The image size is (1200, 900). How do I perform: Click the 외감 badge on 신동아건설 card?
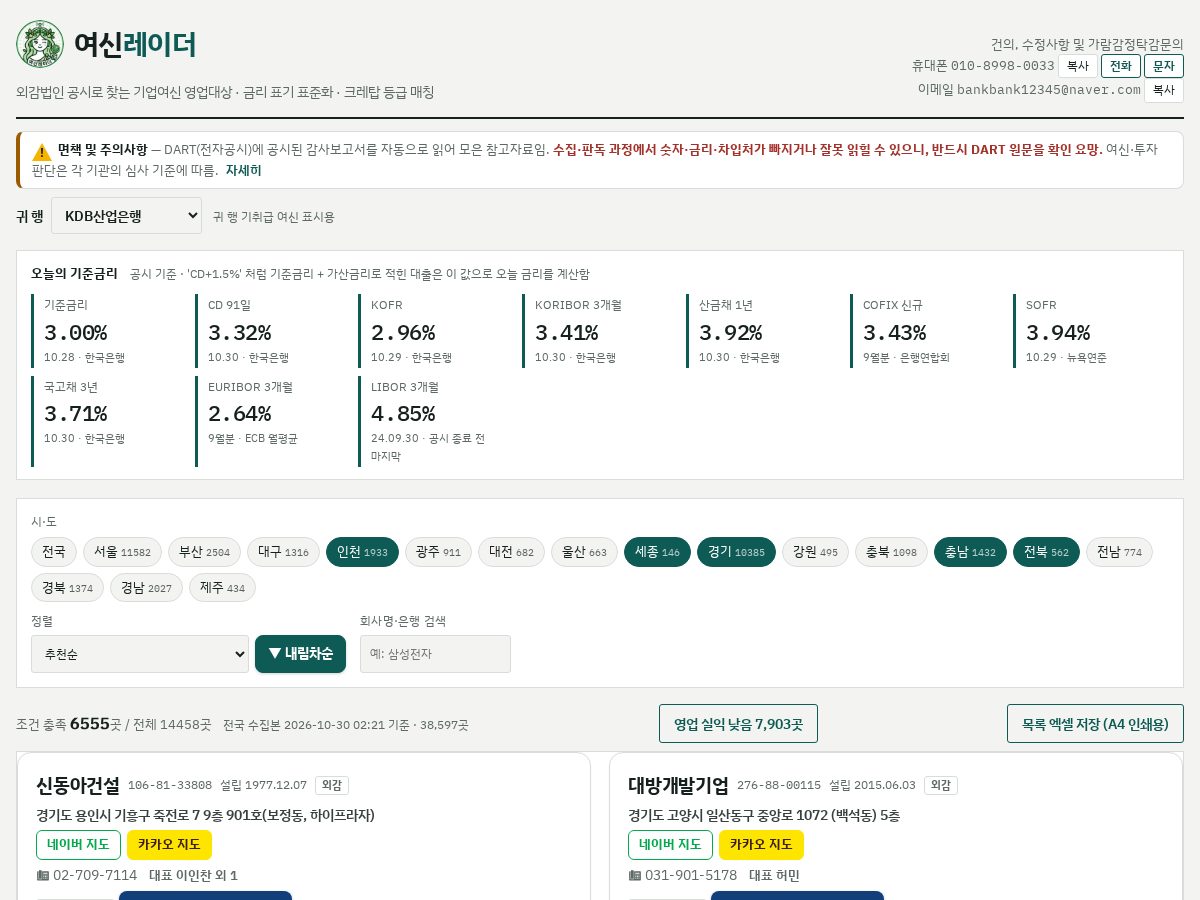332,786
